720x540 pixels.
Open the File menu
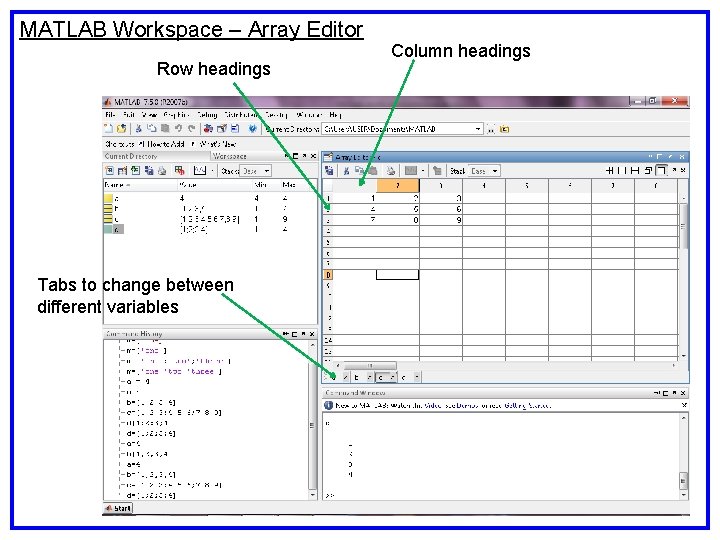click(x=110, y=114)
